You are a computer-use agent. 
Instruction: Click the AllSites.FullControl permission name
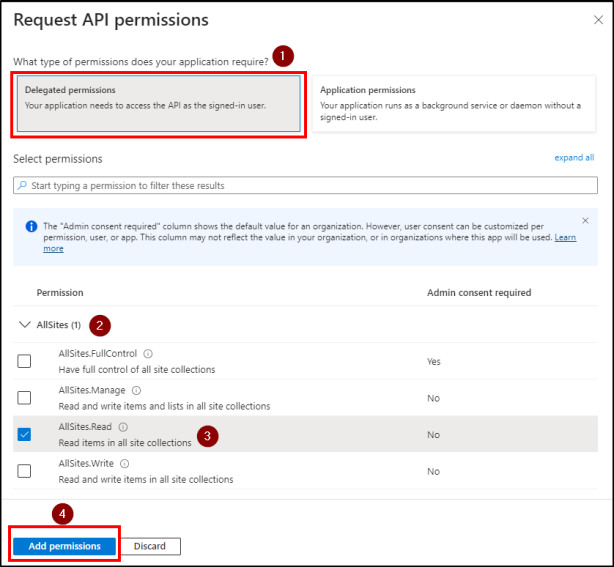pyautogui.click(x=98, y=354)
